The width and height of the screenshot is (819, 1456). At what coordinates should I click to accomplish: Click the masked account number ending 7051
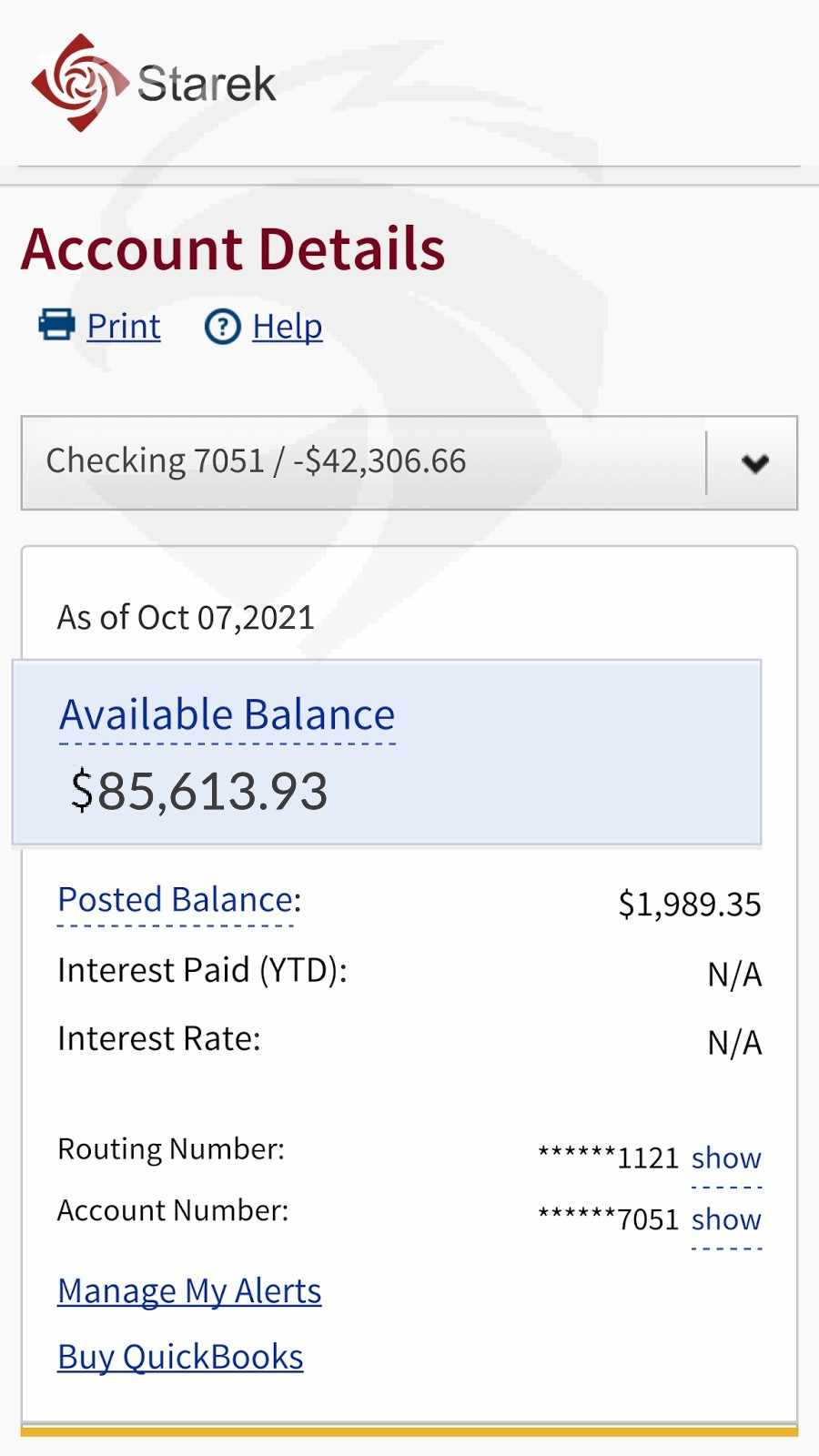pyautogui.click(x=609, y=1219)
